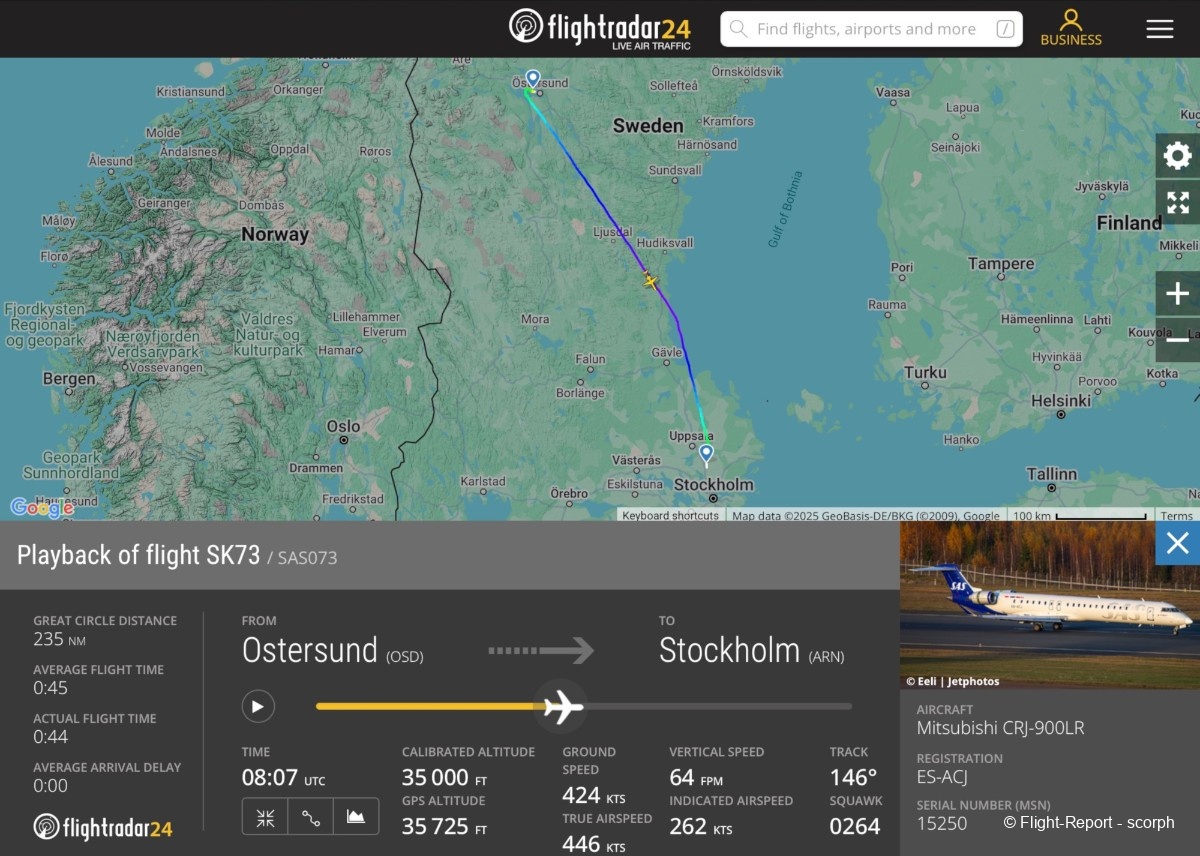Viewport: 1200px width, 856px height.
Task: Open the hamburger main menu
Action: pos(1160,29)
